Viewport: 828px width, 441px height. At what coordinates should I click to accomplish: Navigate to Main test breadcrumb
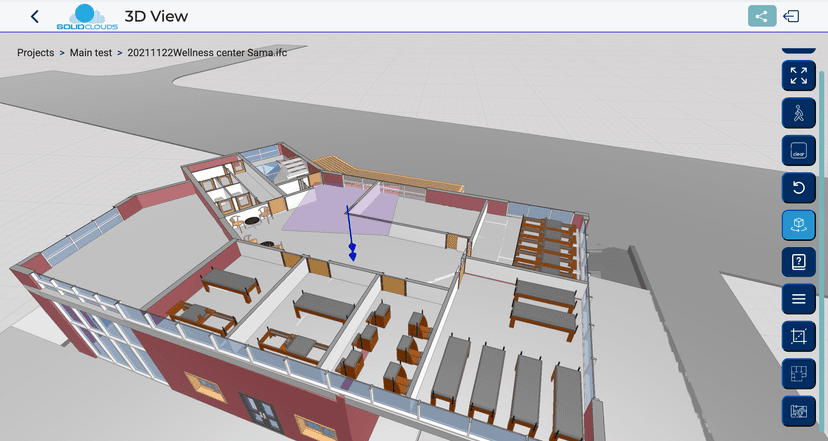(91, 53)
